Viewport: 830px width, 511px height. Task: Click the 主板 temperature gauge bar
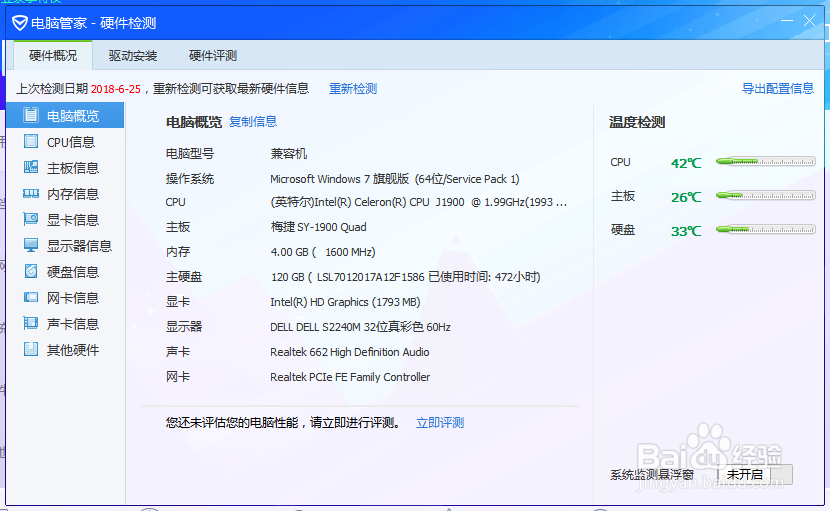[765, 195]
